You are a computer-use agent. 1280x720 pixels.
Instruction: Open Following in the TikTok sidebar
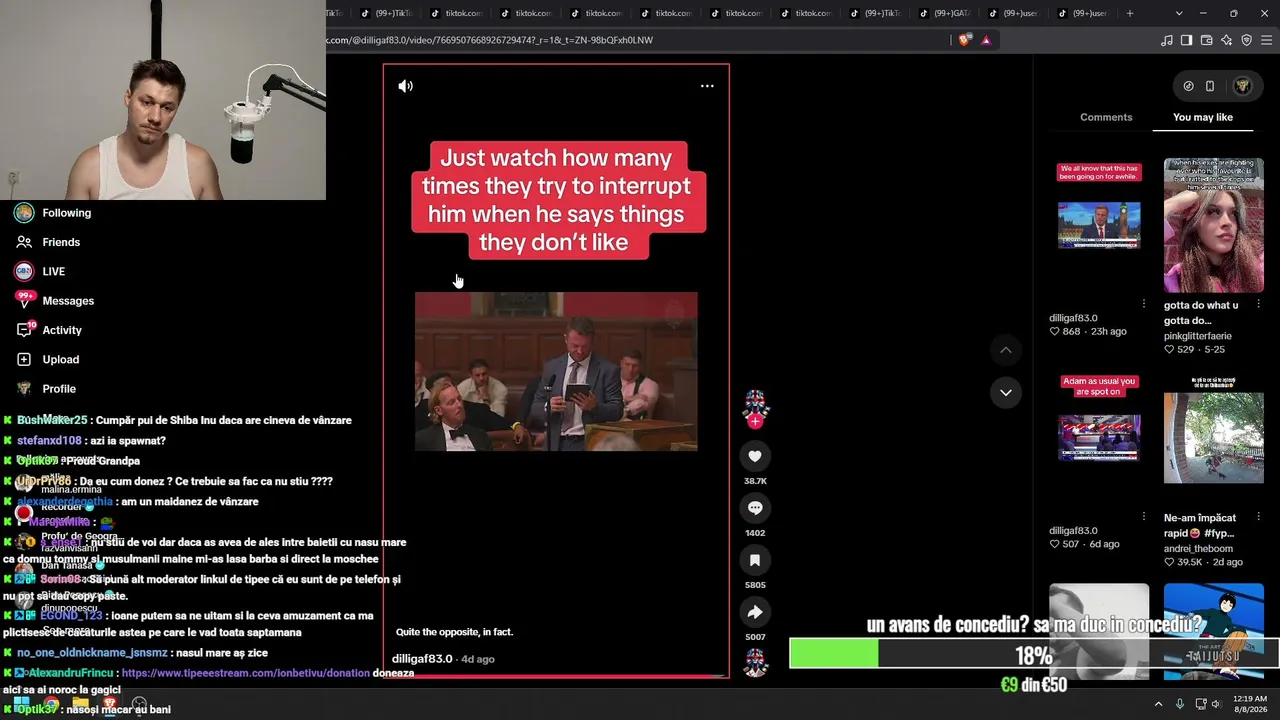point(66,213)
